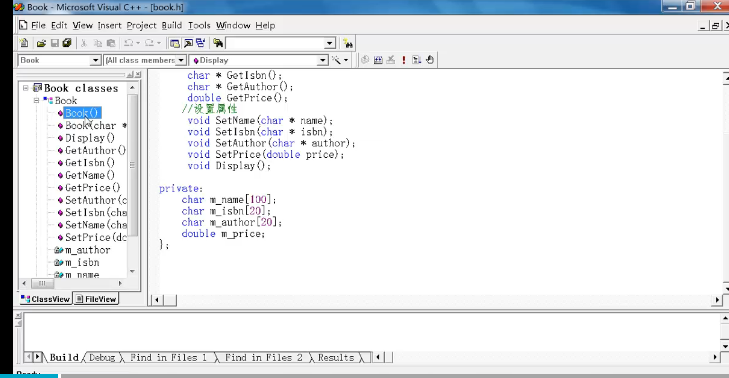Open the Project menu
The image size is (729, 378).
pyautogui.click(x=141, y=25)
